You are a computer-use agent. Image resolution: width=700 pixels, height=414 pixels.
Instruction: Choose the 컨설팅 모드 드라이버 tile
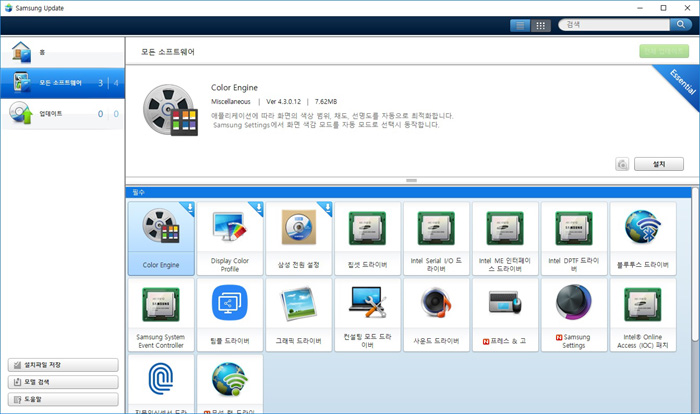[x=367, y=315]
